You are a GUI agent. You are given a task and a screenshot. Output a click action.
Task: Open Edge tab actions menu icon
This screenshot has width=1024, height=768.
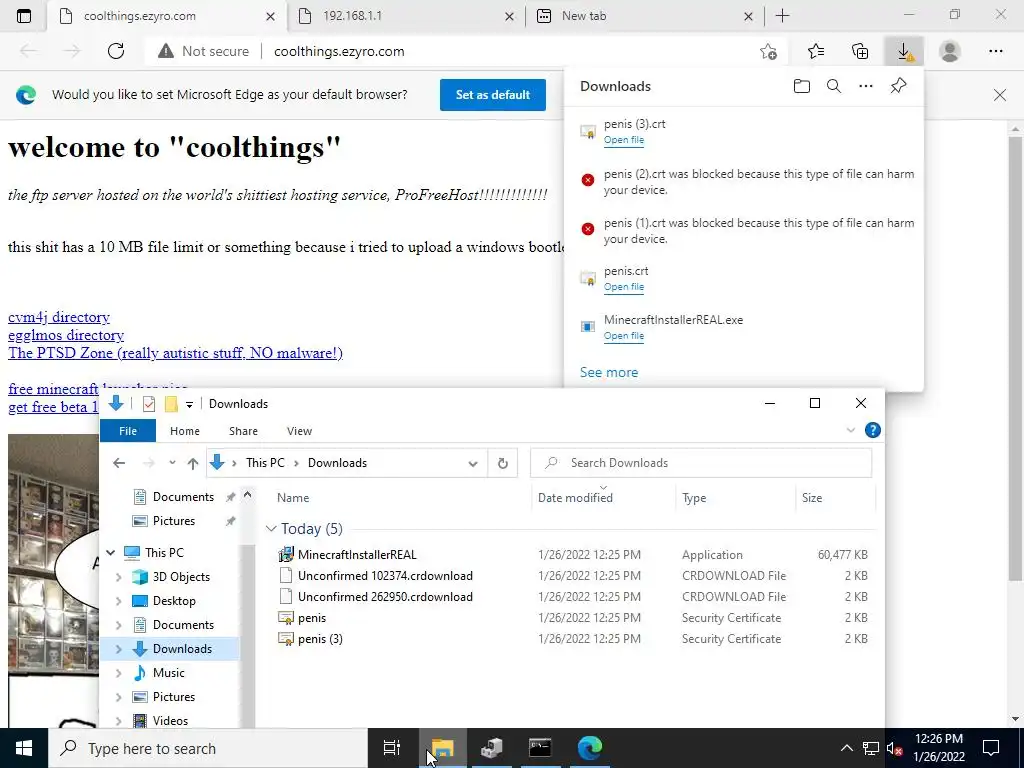click(24, 16)
